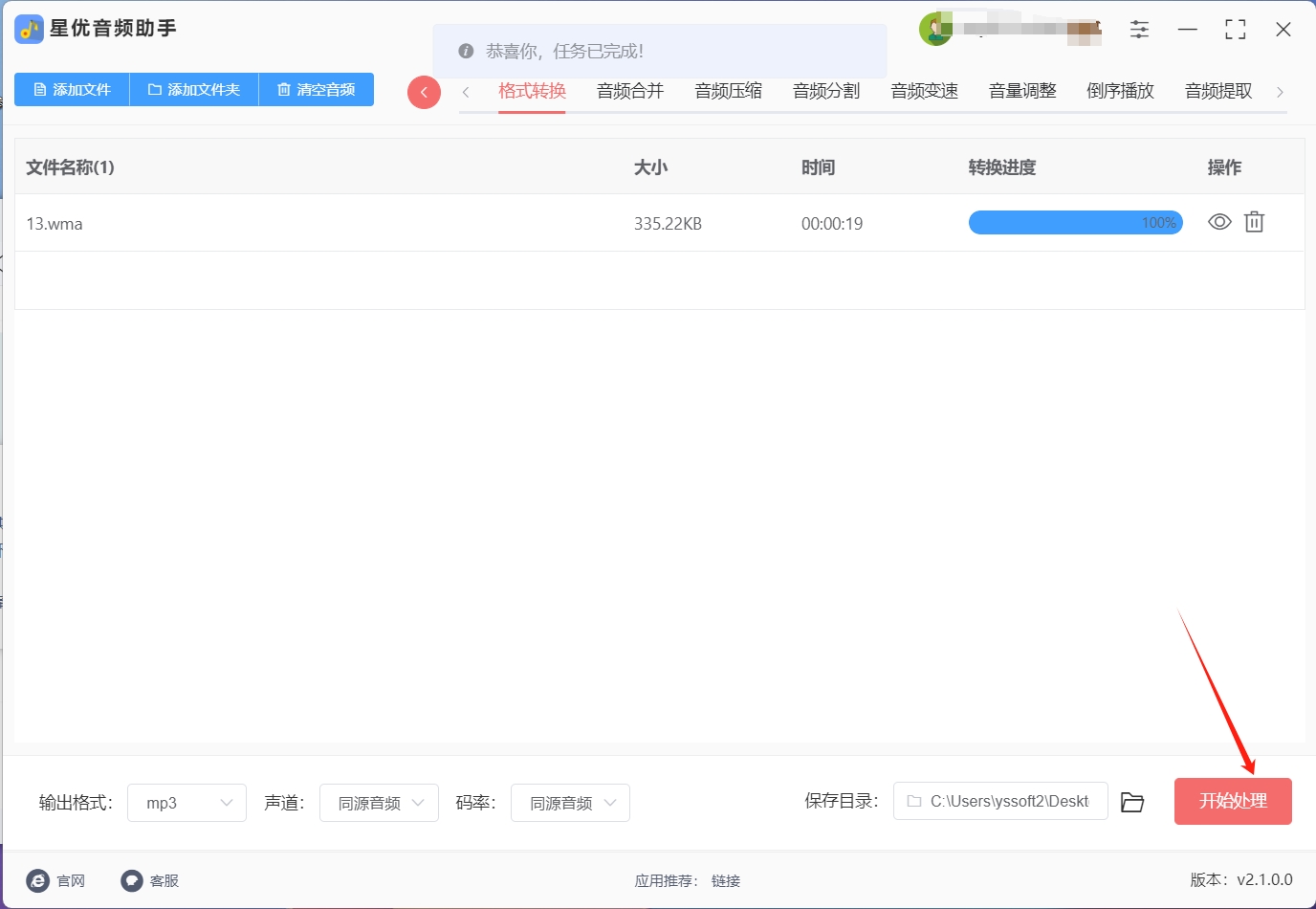Open the 声道 同源音频 dropdown
1316x909 pixels.
click(x=379, y=803)
